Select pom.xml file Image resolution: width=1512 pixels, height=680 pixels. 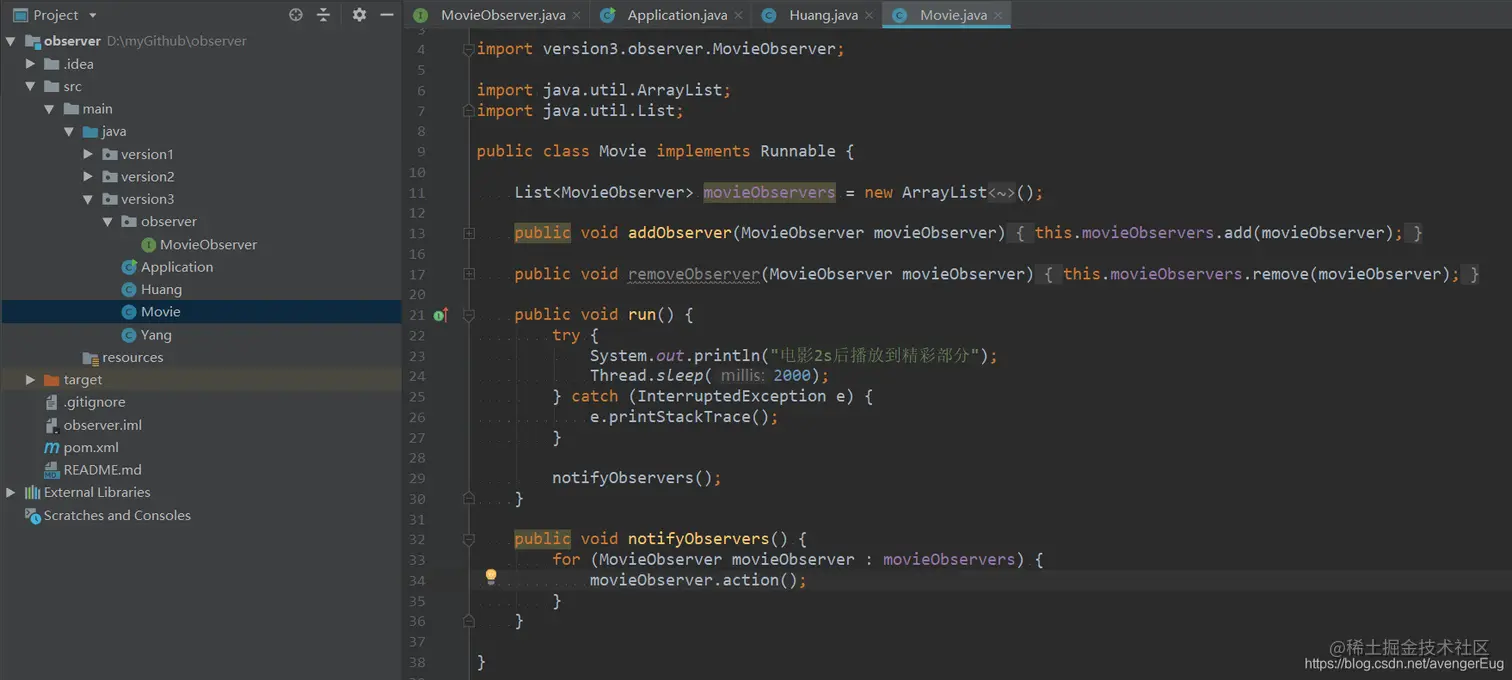pos(82,447)
